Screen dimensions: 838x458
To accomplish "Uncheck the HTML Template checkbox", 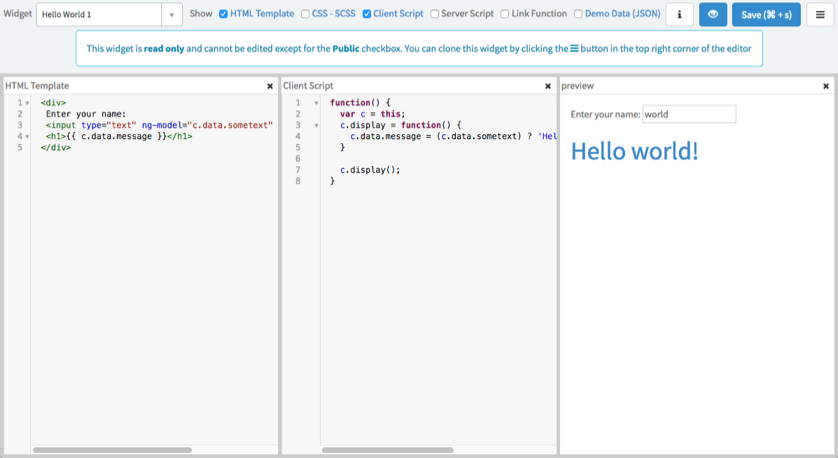I will coord(223,14).
